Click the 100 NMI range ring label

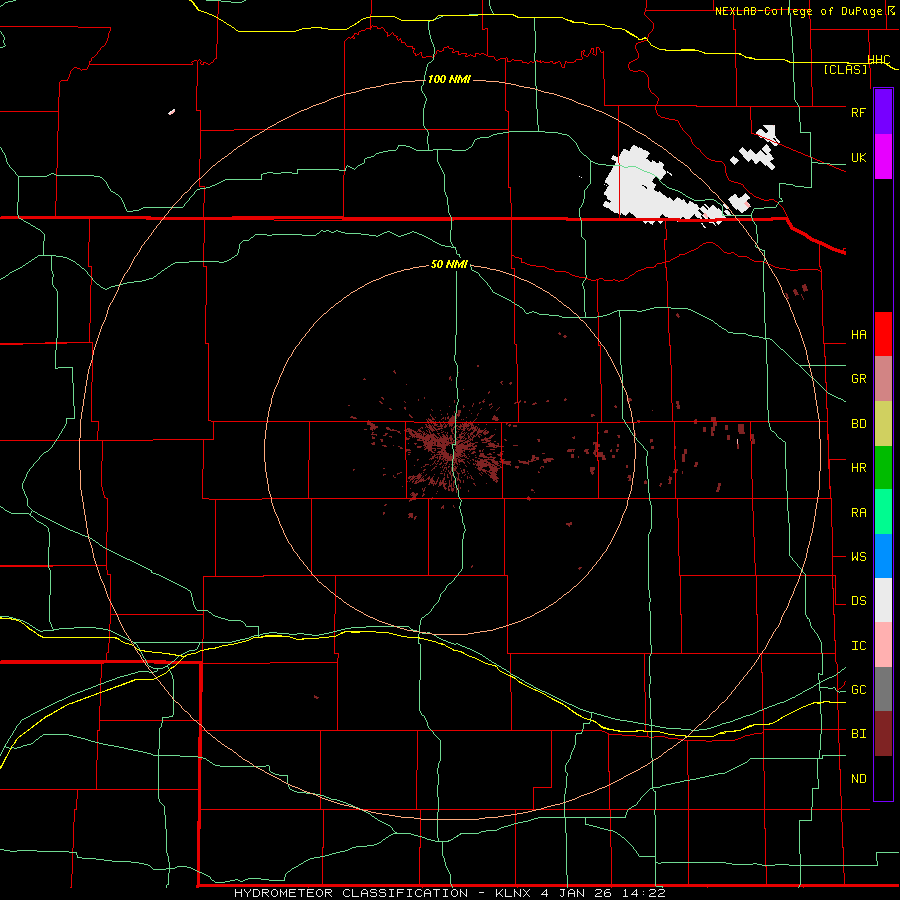point(449,79)
